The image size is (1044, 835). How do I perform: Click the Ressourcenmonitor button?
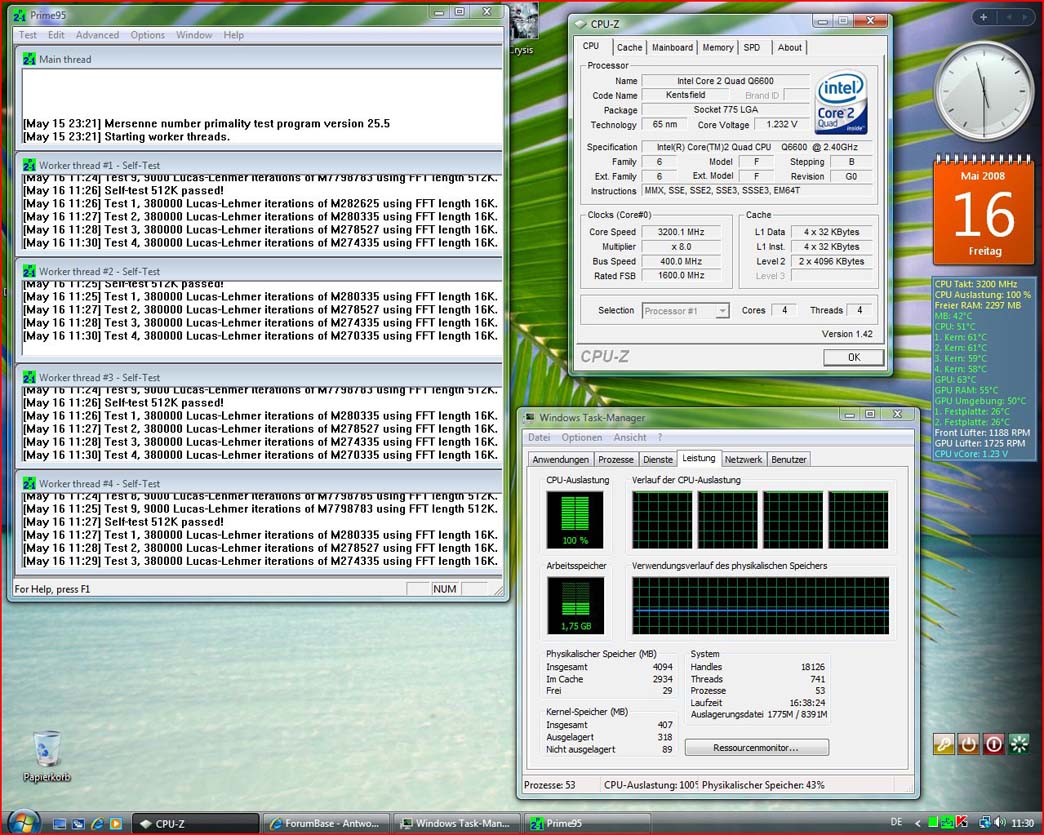(756, 747)
